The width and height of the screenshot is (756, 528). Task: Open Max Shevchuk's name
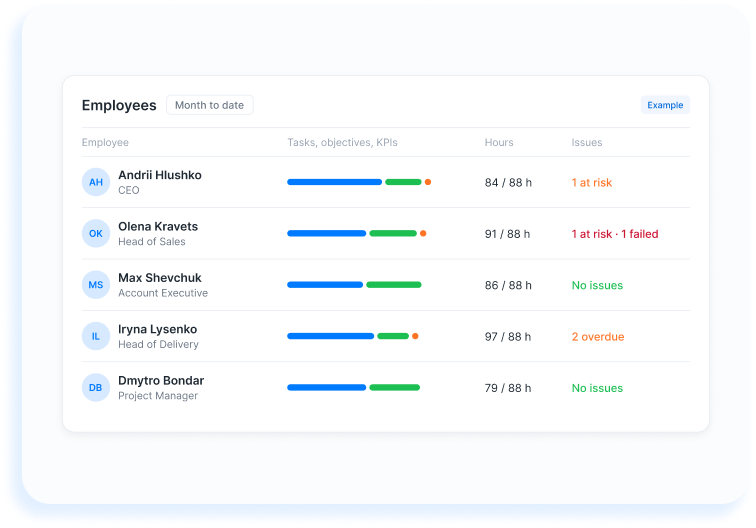pyautogui.click(x=160, y=278)
